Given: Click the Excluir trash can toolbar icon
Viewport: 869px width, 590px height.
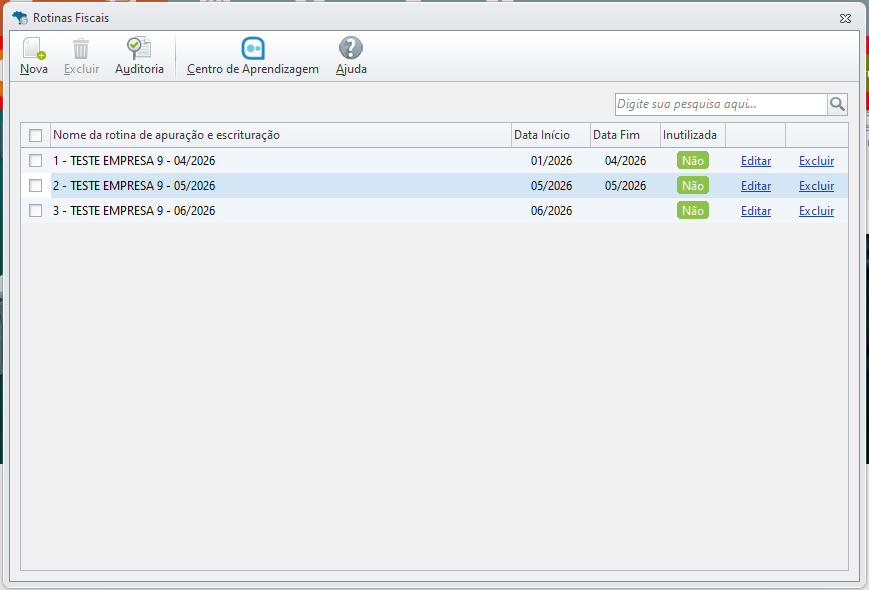Looking at the screenshot, I should click(x=81, y=49).
